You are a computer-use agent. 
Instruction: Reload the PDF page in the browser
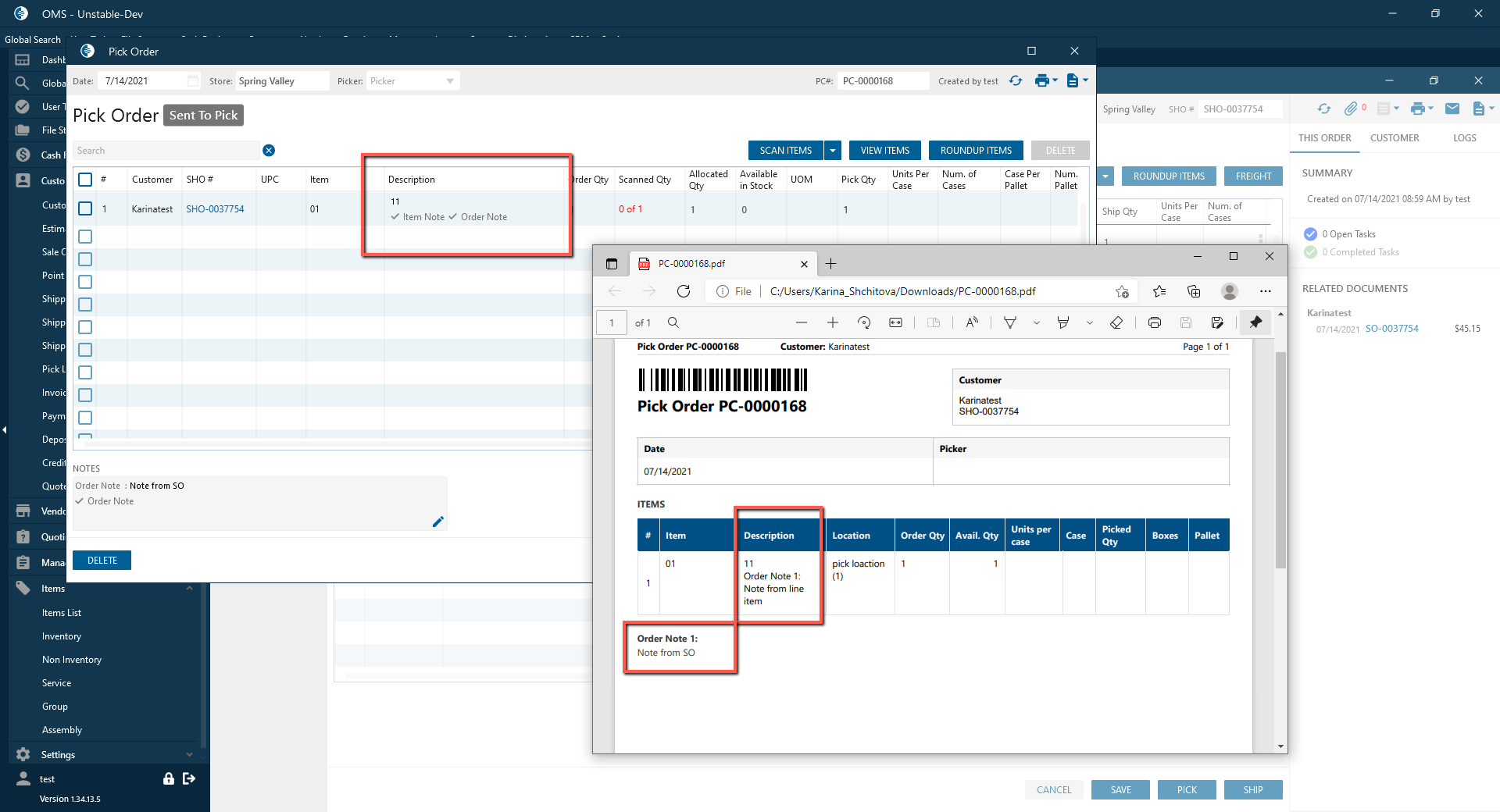[684, 291]
